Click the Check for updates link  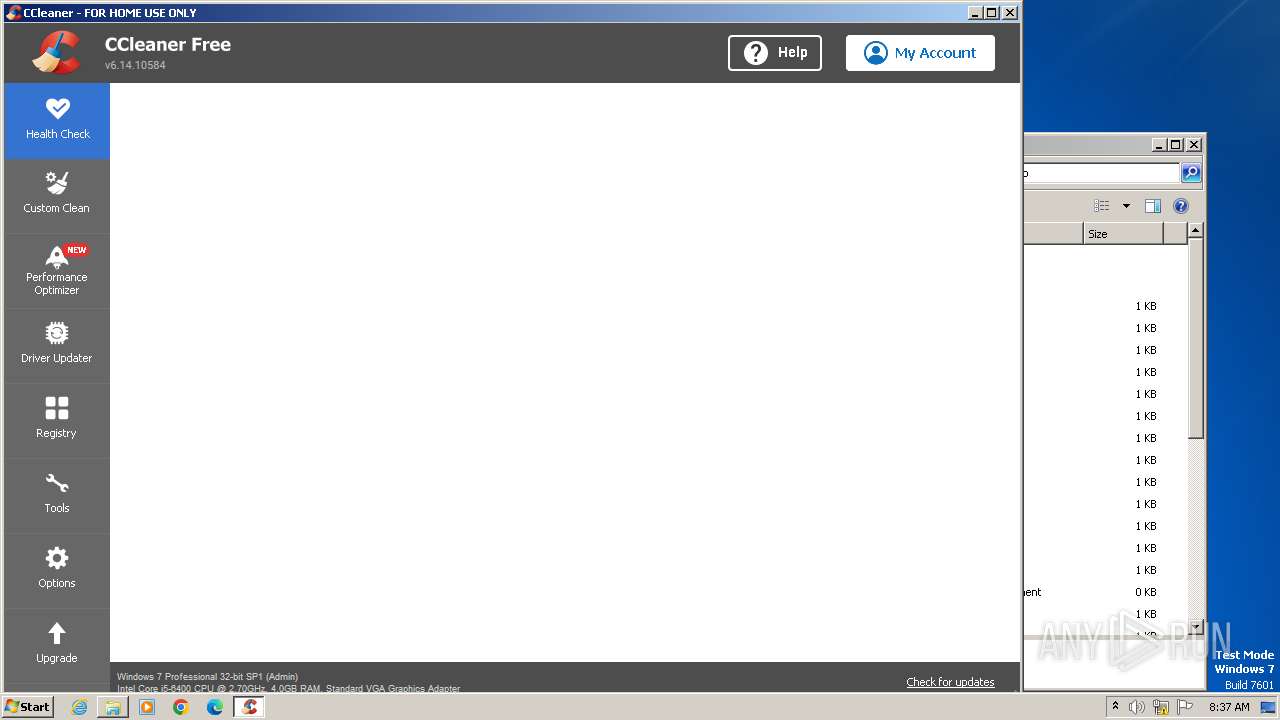(950, 682)
